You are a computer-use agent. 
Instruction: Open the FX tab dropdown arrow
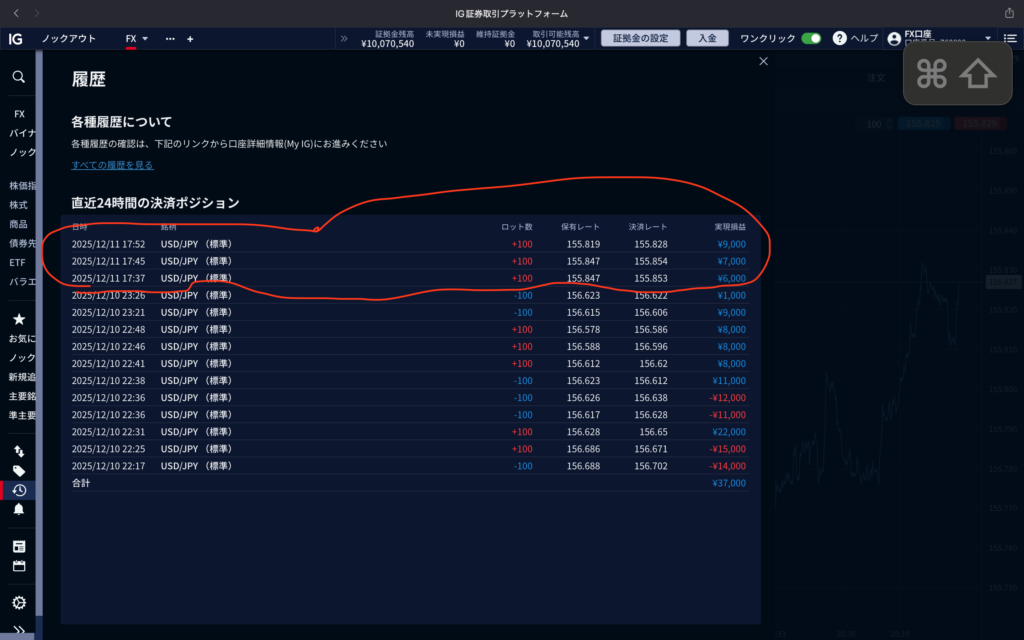(145, 39)
